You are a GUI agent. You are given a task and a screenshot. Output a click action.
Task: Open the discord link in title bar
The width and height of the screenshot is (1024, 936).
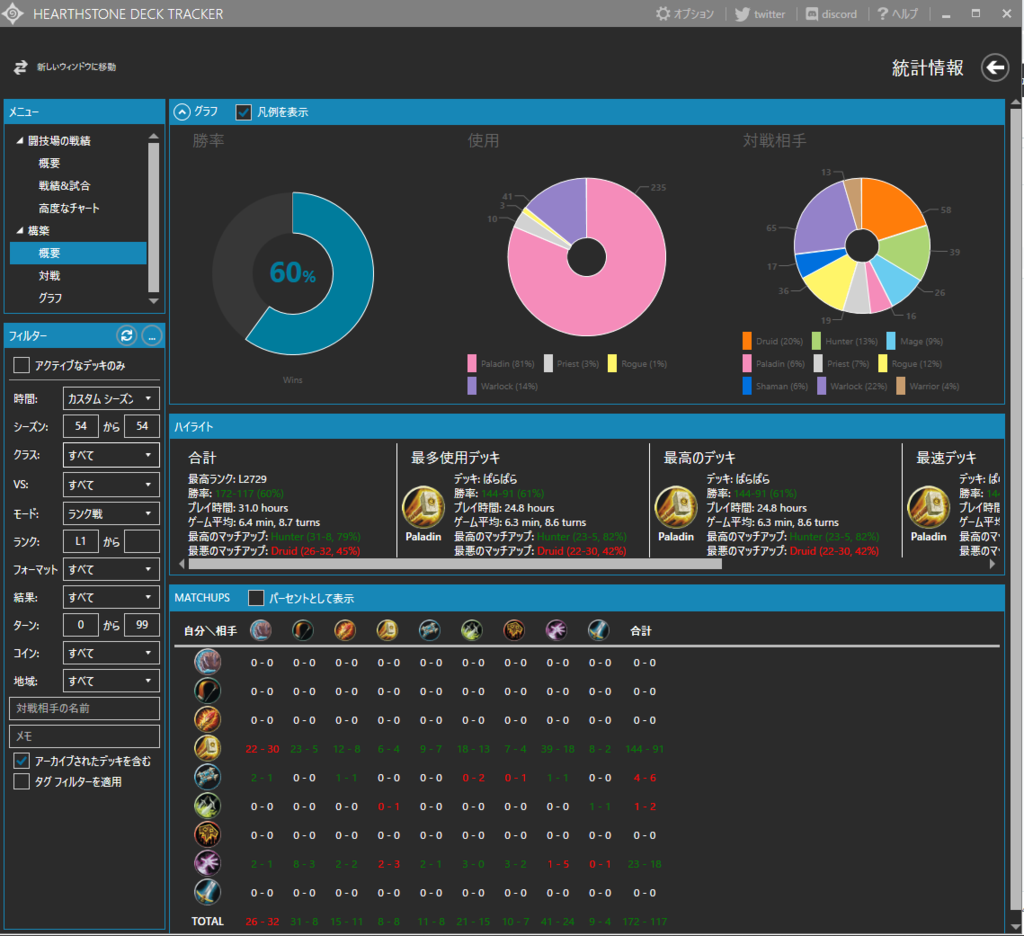[x=831, y=14]
